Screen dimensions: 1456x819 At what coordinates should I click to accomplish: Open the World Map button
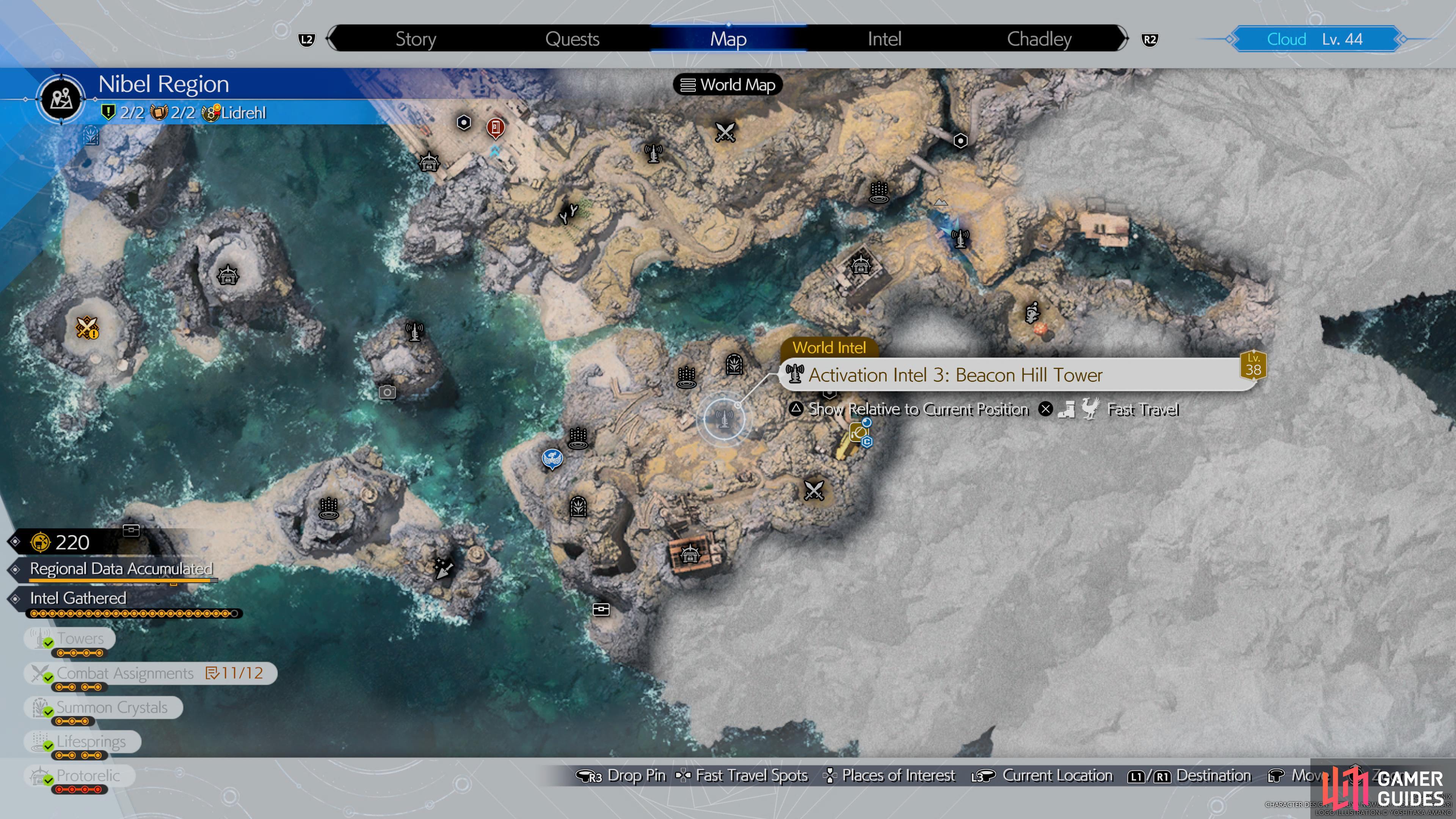(x=728, y=85)
